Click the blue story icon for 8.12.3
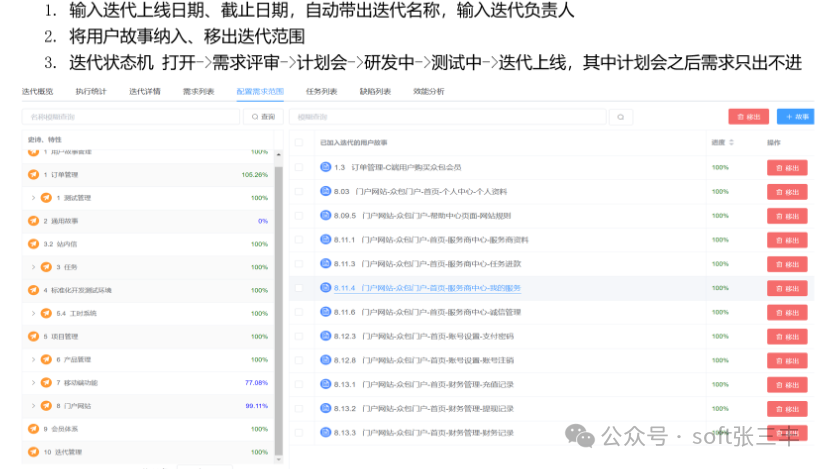826x469 pixels. [x=325, y=336]
